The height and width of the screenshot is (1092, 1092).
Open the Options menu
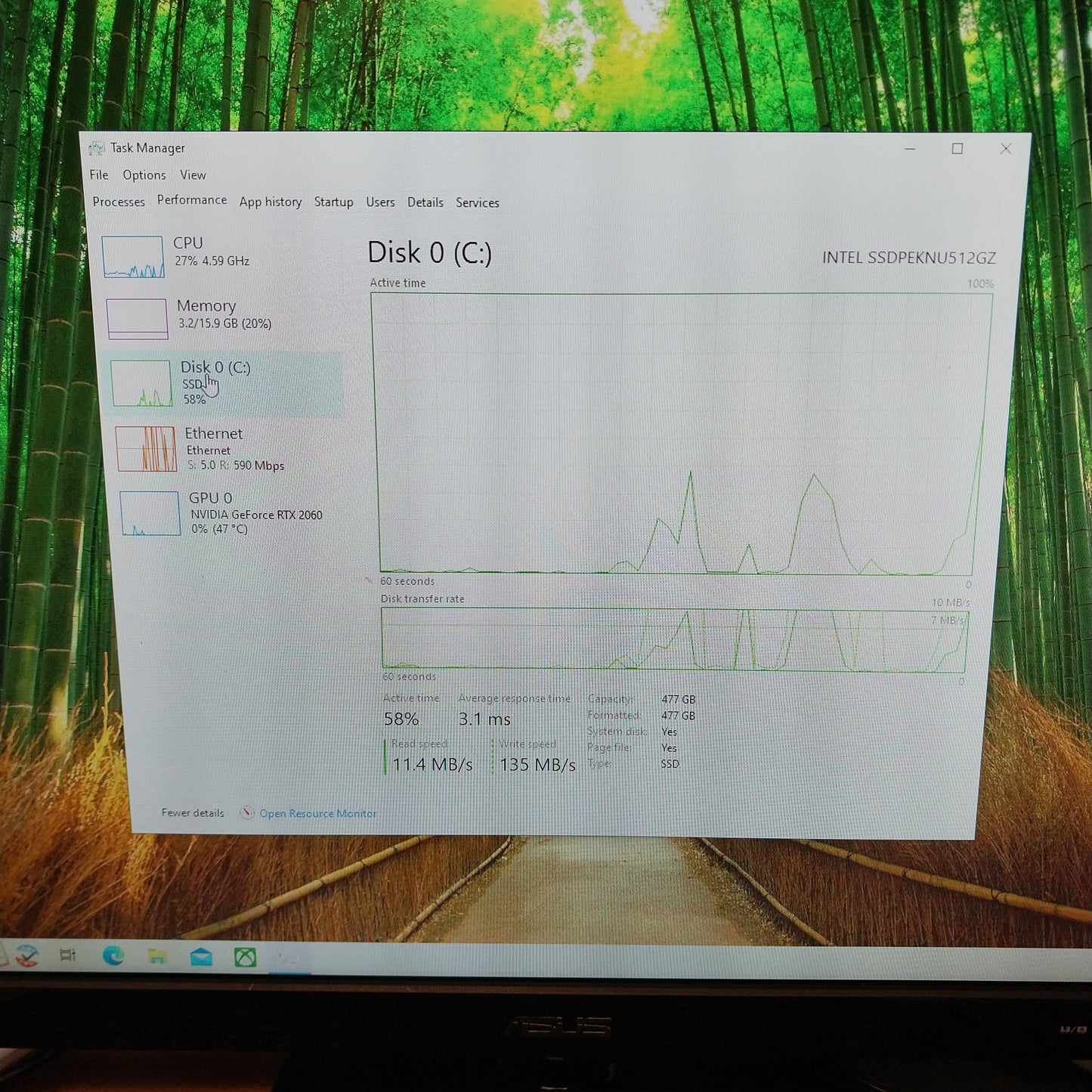coord(144,175)
